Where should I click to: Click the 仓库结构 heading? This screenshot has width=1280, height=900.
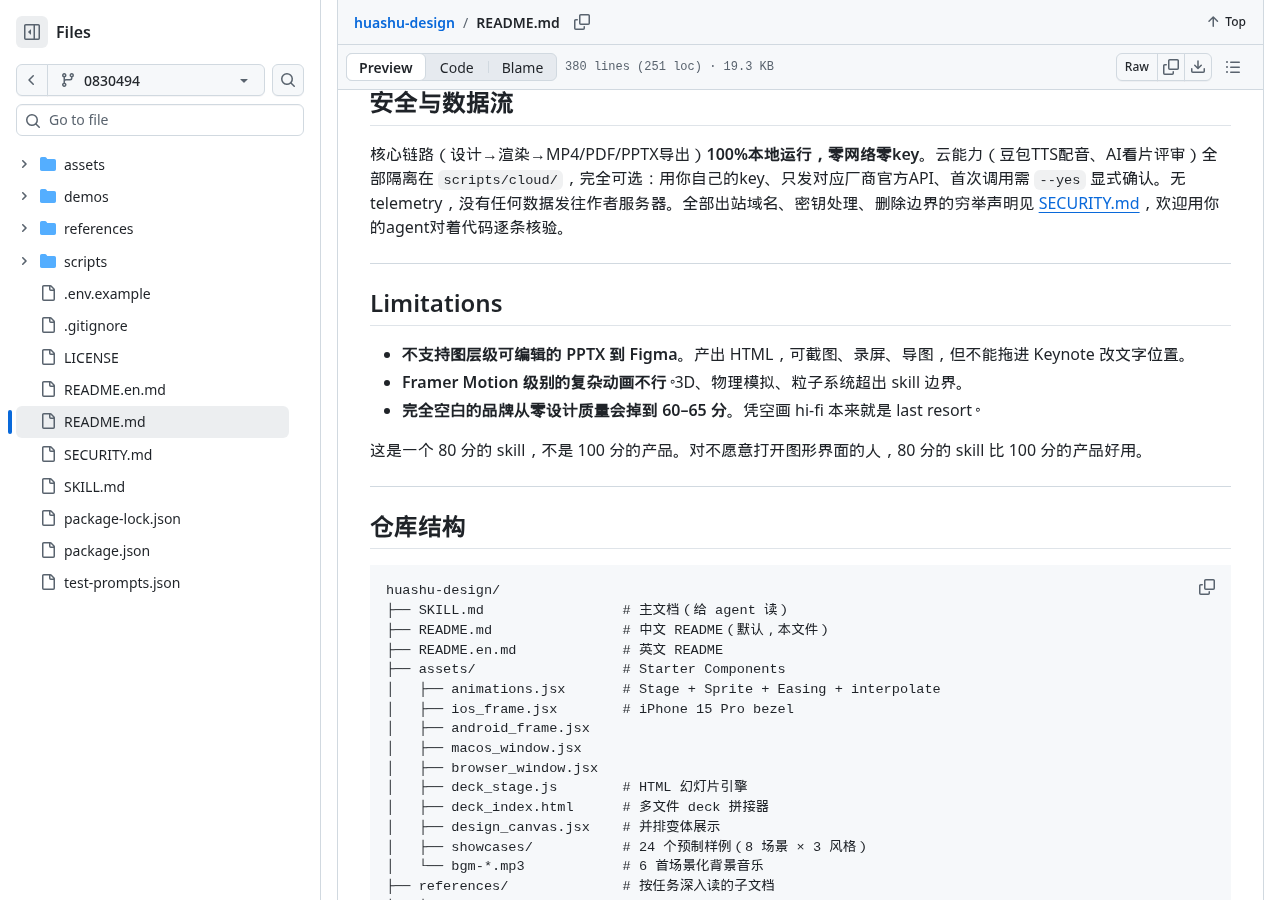click(418, 526)
